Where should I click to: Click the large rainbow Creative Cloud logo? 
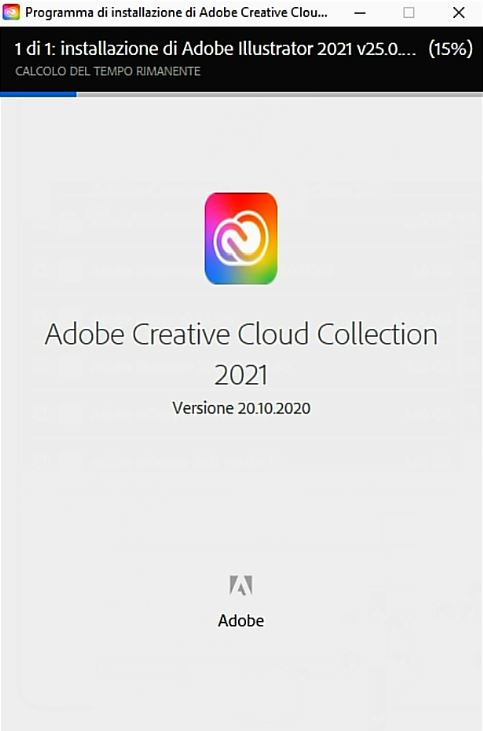tap(241, 238)
